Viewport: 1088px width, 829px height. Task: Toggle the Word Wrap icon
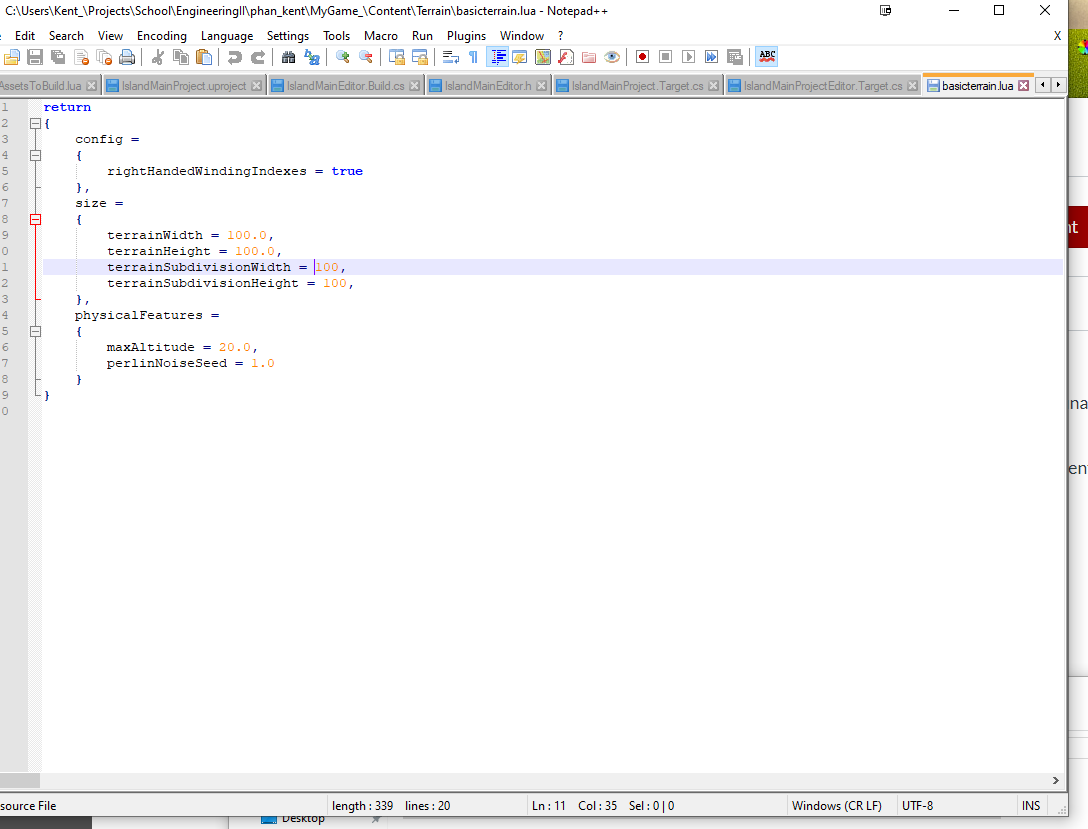click(450, 57)
